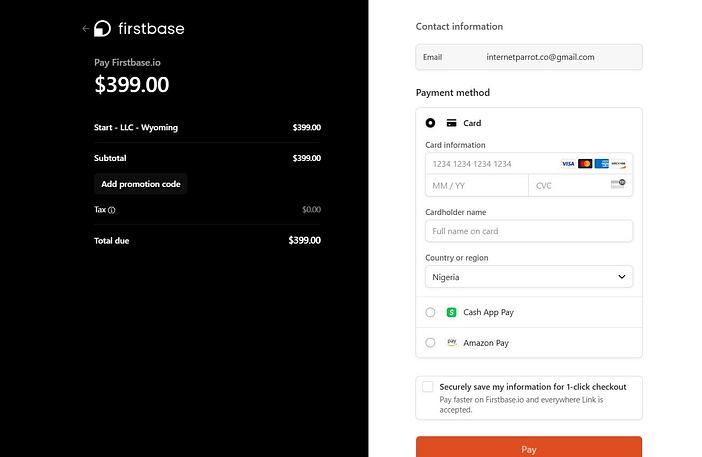This screenshot has width=702, height=457.
Task: Click the Card information label
Action: 455,145
